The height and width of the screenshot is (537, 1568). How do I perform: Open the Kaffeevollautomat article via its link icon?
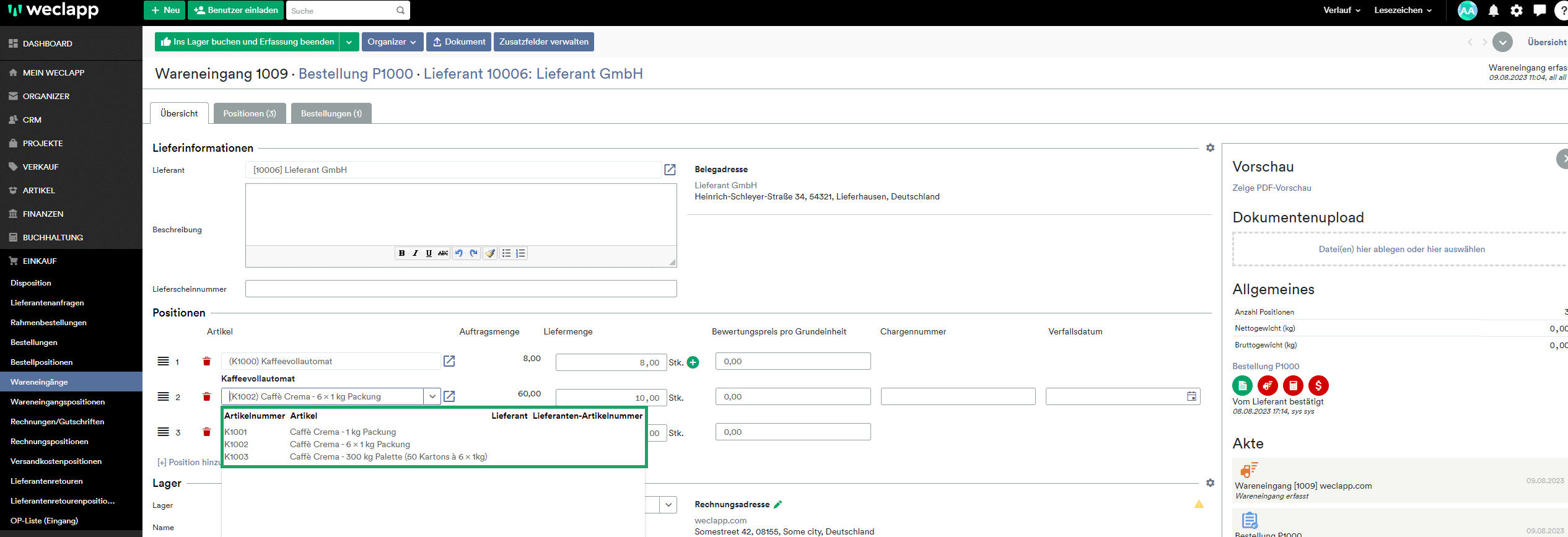449,361
